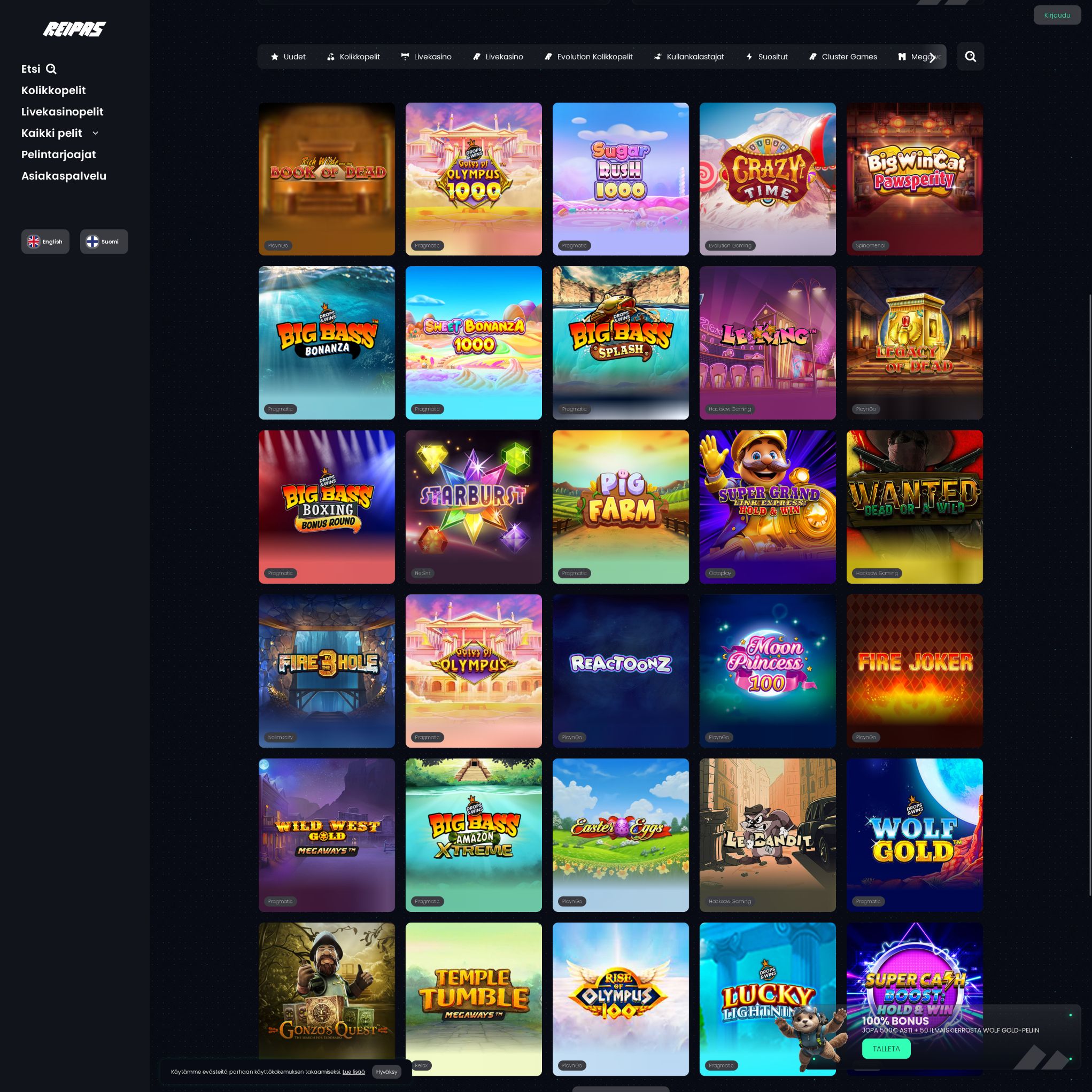This screenshot has height=1092, width=1092.
Task: Reveal more categories with the right arrow
Action: pos(932,57)
